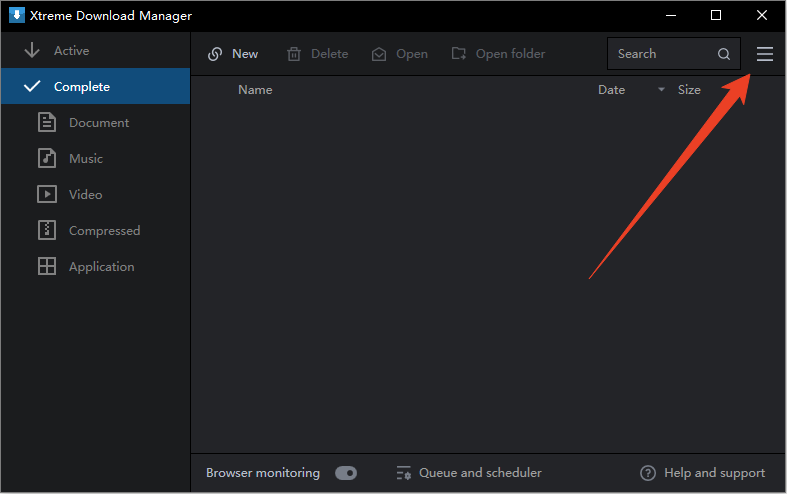Open Queue and scheduler
Viewport: 787px width, 494px height.
pyautogui.click(x=469, y=473)
